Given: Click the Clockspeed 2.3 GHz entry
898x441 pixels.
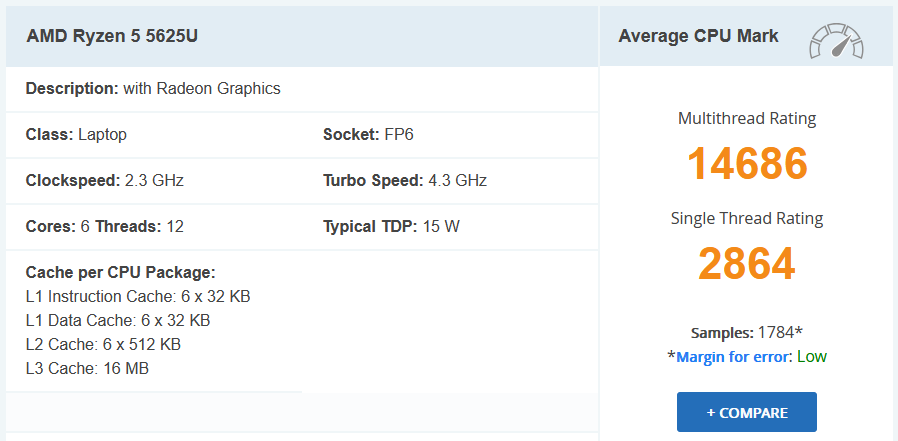Looking at the screenshot, I should tap(104, 181).
